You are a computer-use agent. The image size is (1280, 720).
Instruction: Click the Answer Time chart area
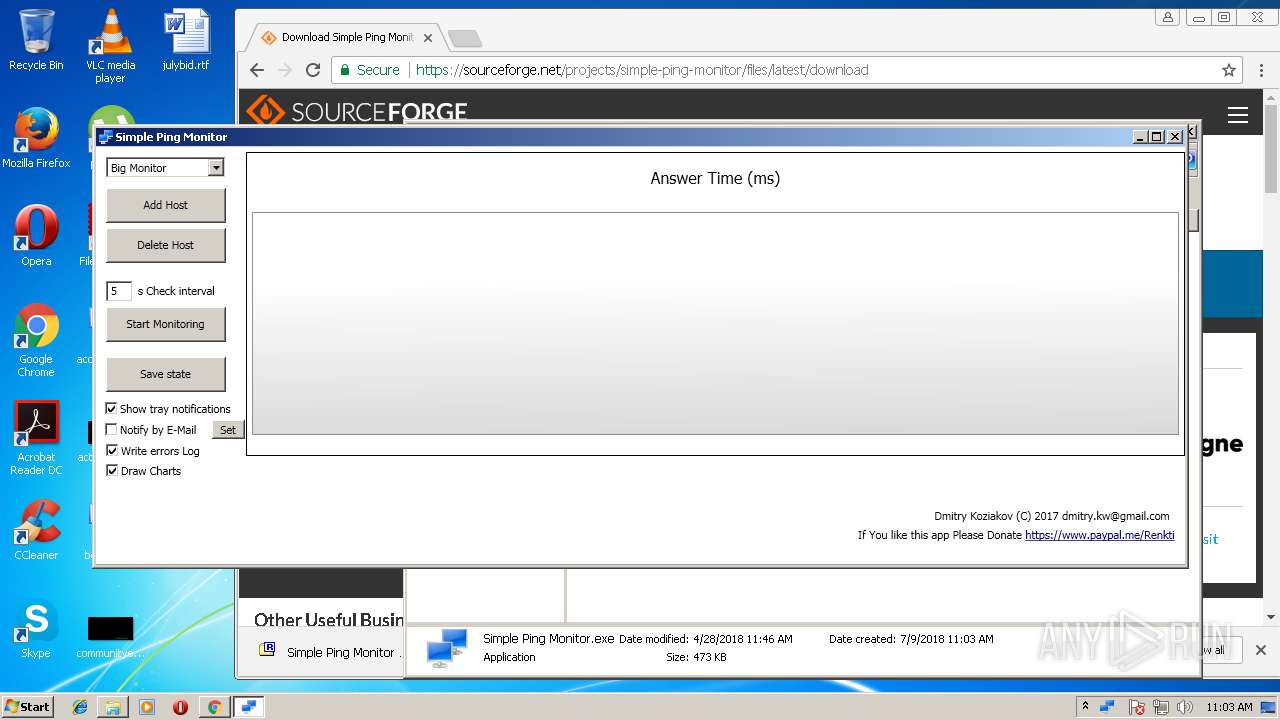point(715,323)
